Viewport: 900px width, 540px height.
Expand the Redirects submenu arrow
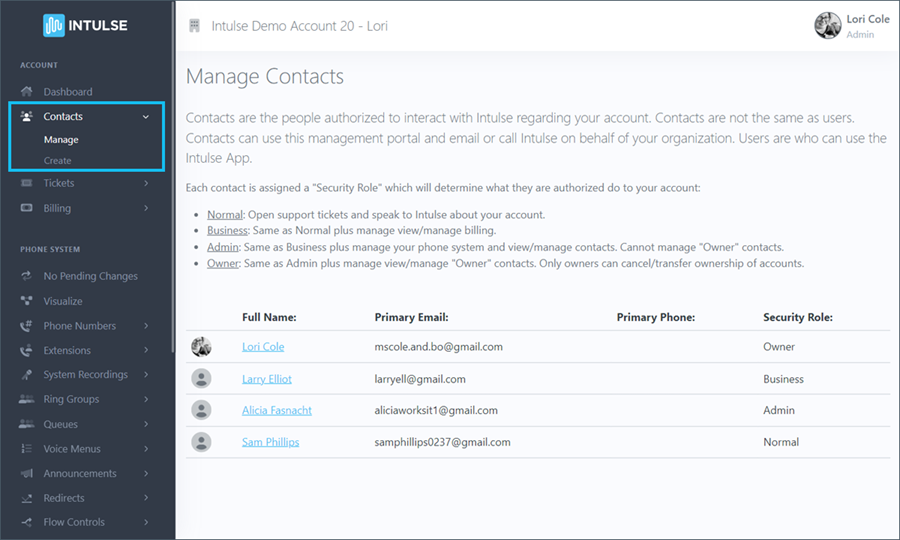(x=146, y=498)
